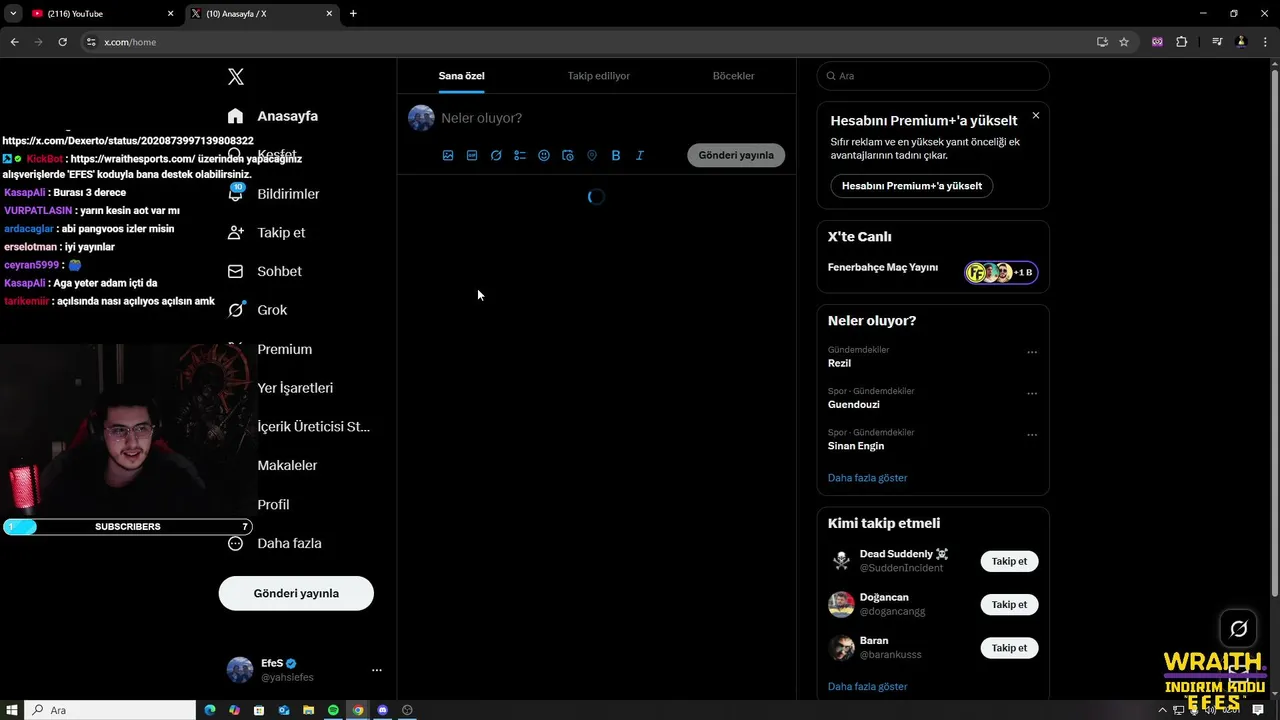Viewport: 1280px width, 720px height.
Task: Switch to Takip ediliyor tab
Action: [x=599, y=76]
